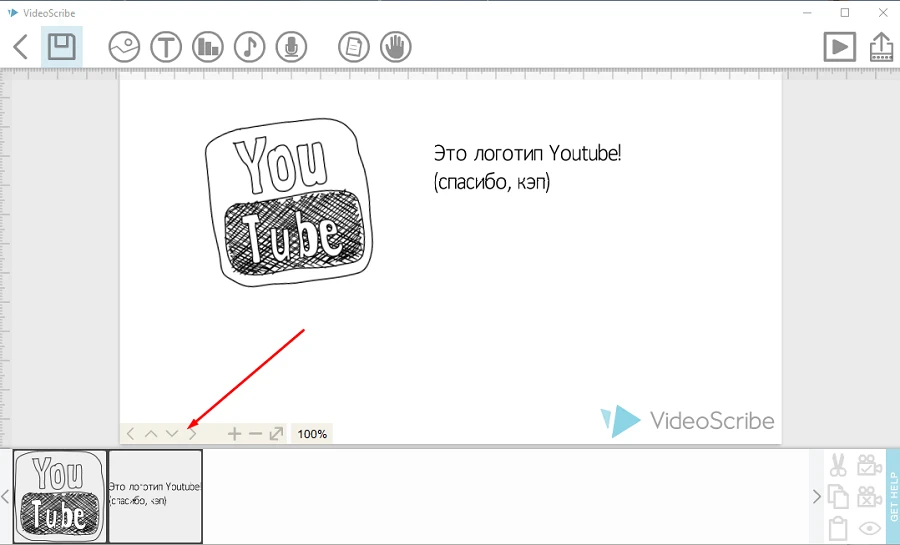Select the YouTube logo drawing on canvas
The width and height of the screenshot is (900, 545).
[289, 203]
